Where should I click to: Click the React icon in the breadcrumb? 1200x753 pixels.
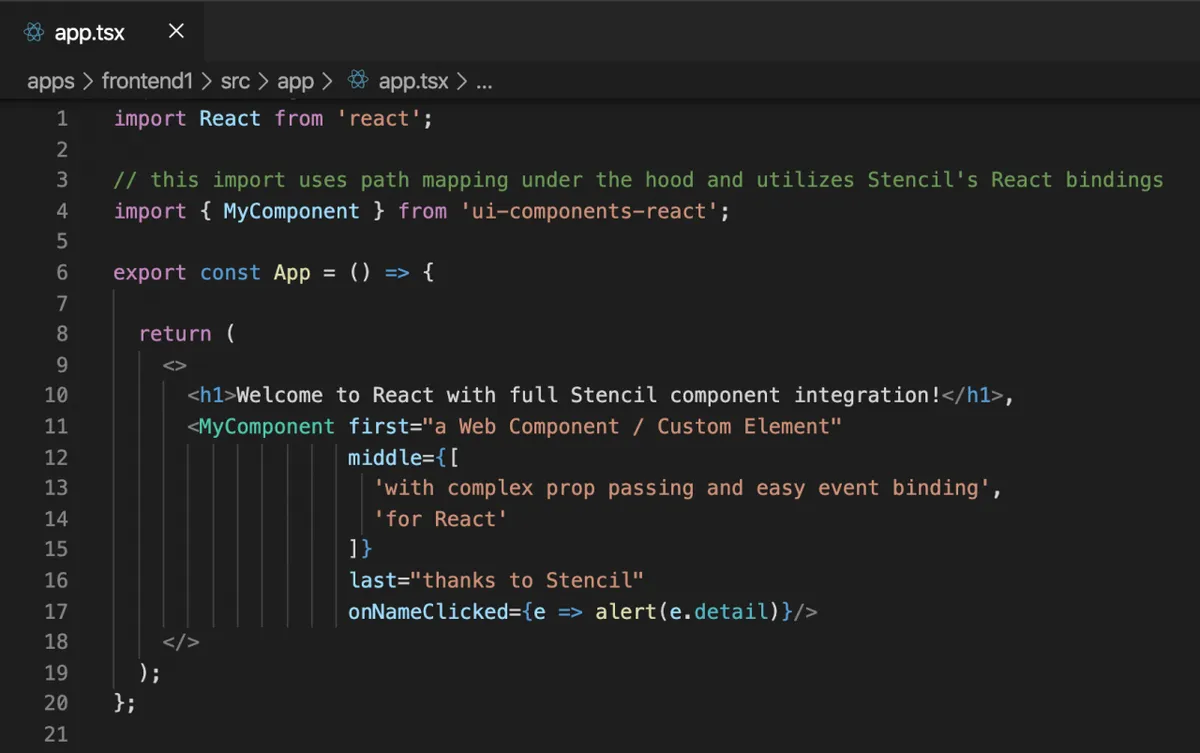tap(358, 81)
